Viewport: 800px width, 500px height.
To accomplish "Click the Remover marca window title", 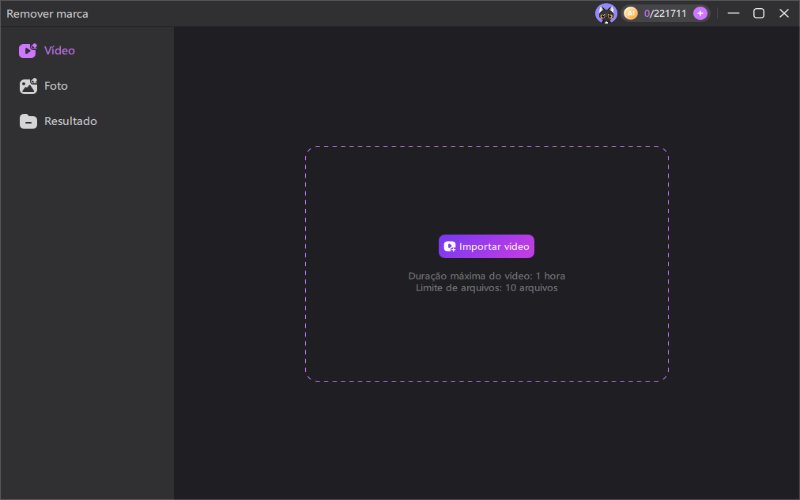I will click(x=47, y=14).
